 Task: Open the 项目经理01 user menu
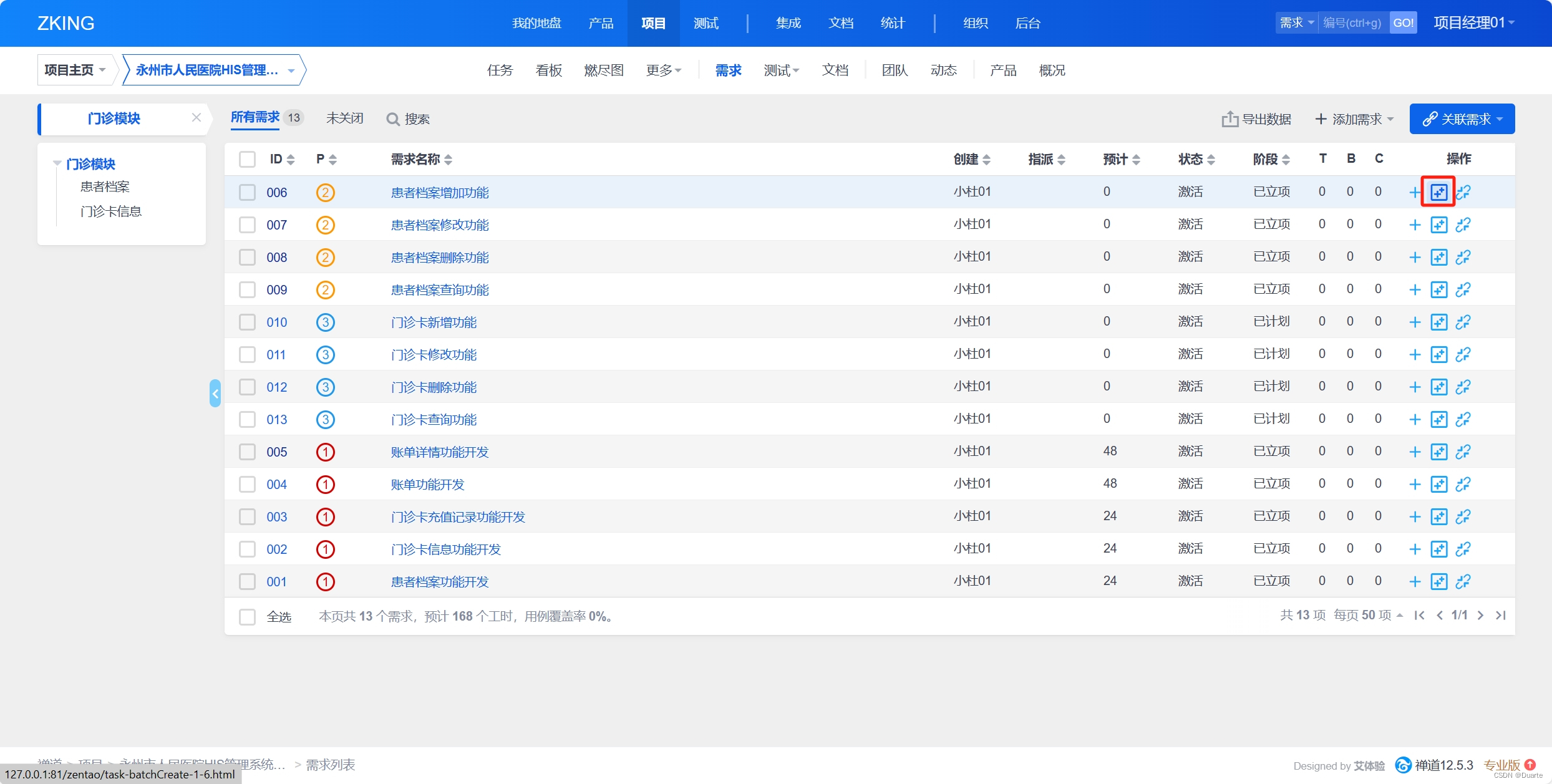coord(1473,23)
